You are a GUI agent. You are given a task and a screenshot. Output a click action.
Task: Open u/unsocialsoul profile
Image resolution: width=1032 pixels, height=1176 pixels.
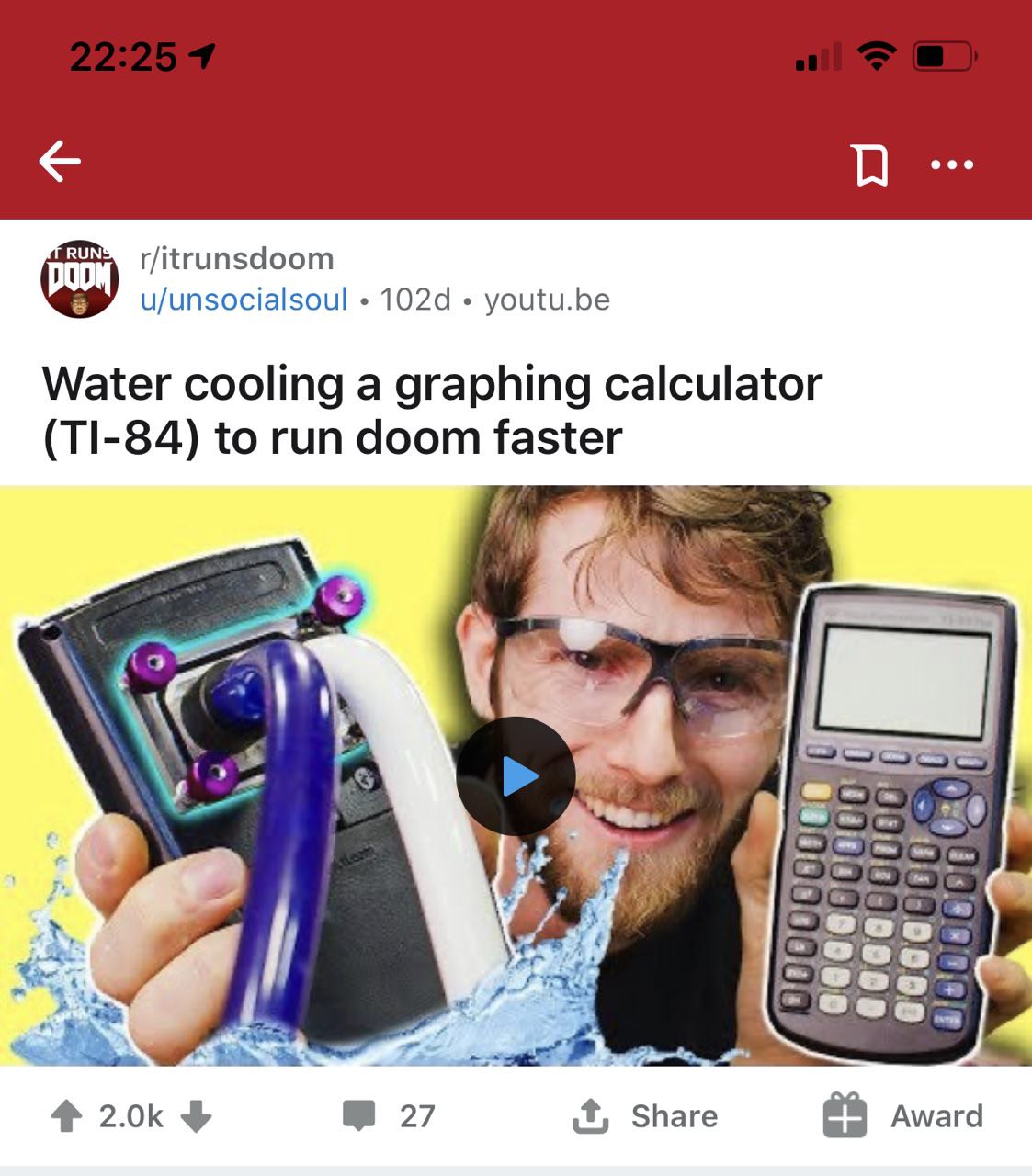point(244,300)
